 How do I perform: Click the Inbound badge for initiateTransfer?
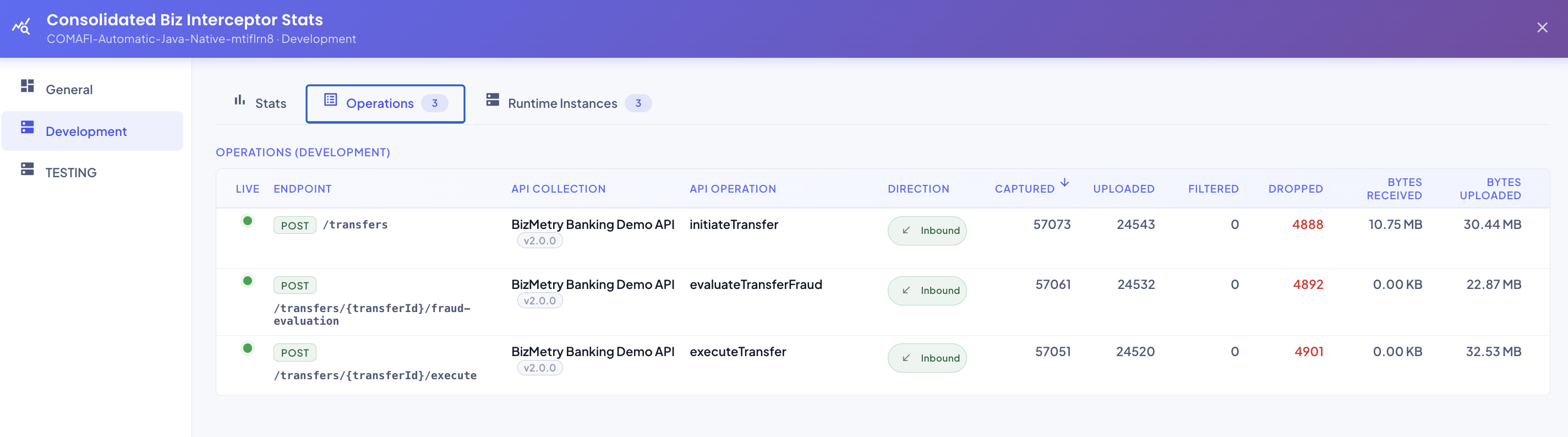pyautogui.click(x=926, y=231)
